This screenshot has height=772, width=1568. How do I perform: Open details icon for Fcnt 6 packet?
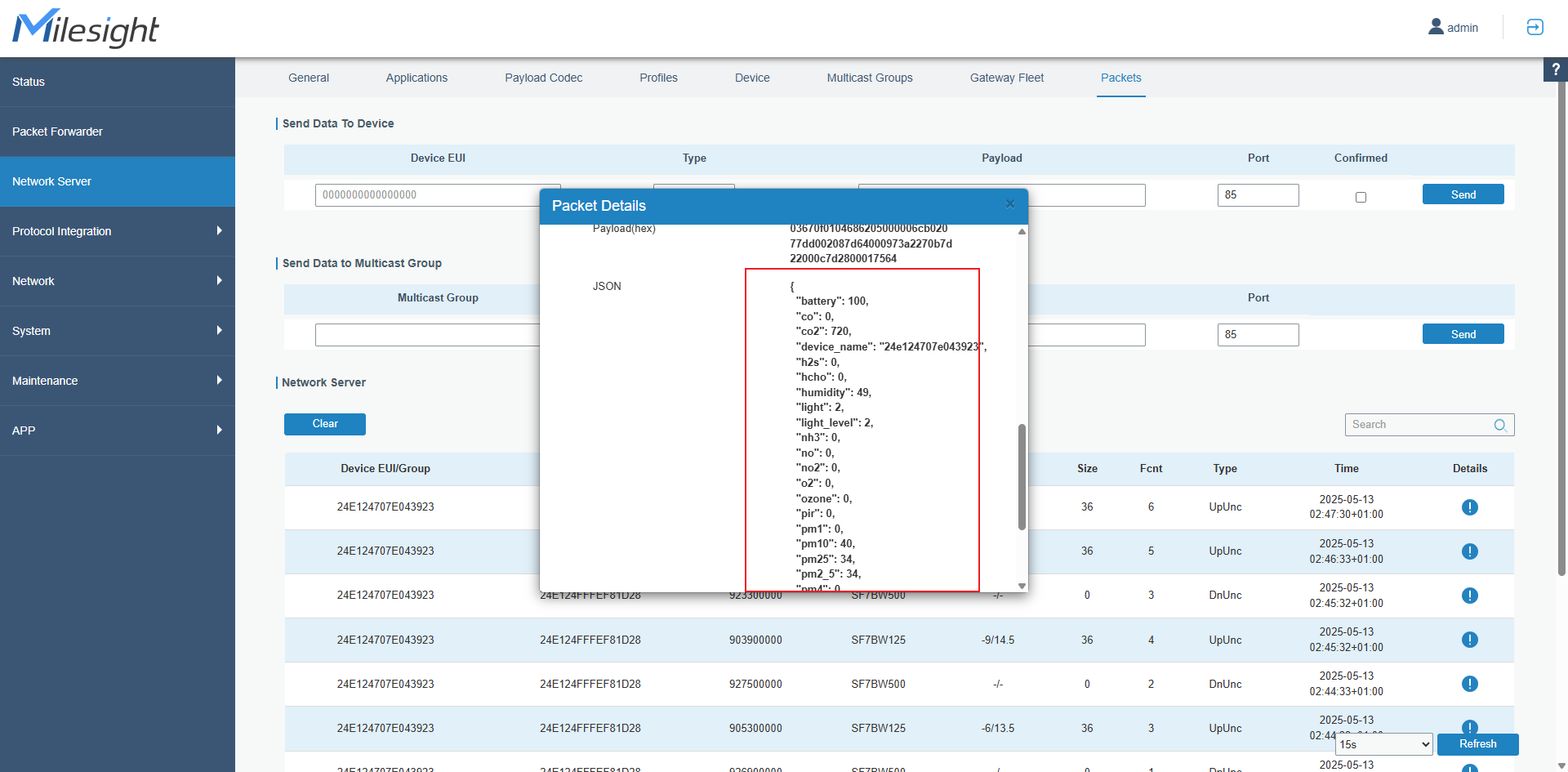1469,507
